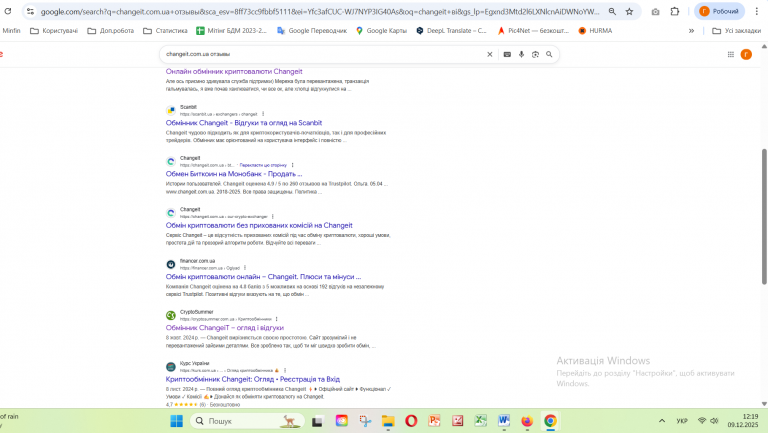Open Chrome three-dot menu
The height and width of the screenshot is (433, 768).
point(757,11)
